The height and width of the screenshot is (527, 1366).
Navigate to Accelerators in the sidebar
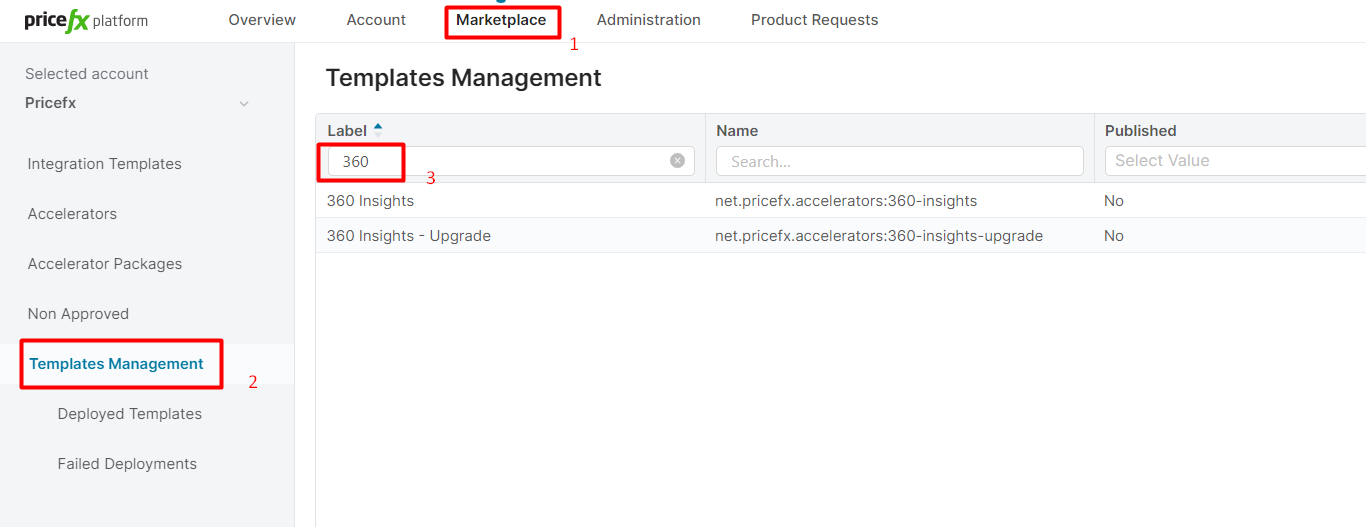point(72,214)
